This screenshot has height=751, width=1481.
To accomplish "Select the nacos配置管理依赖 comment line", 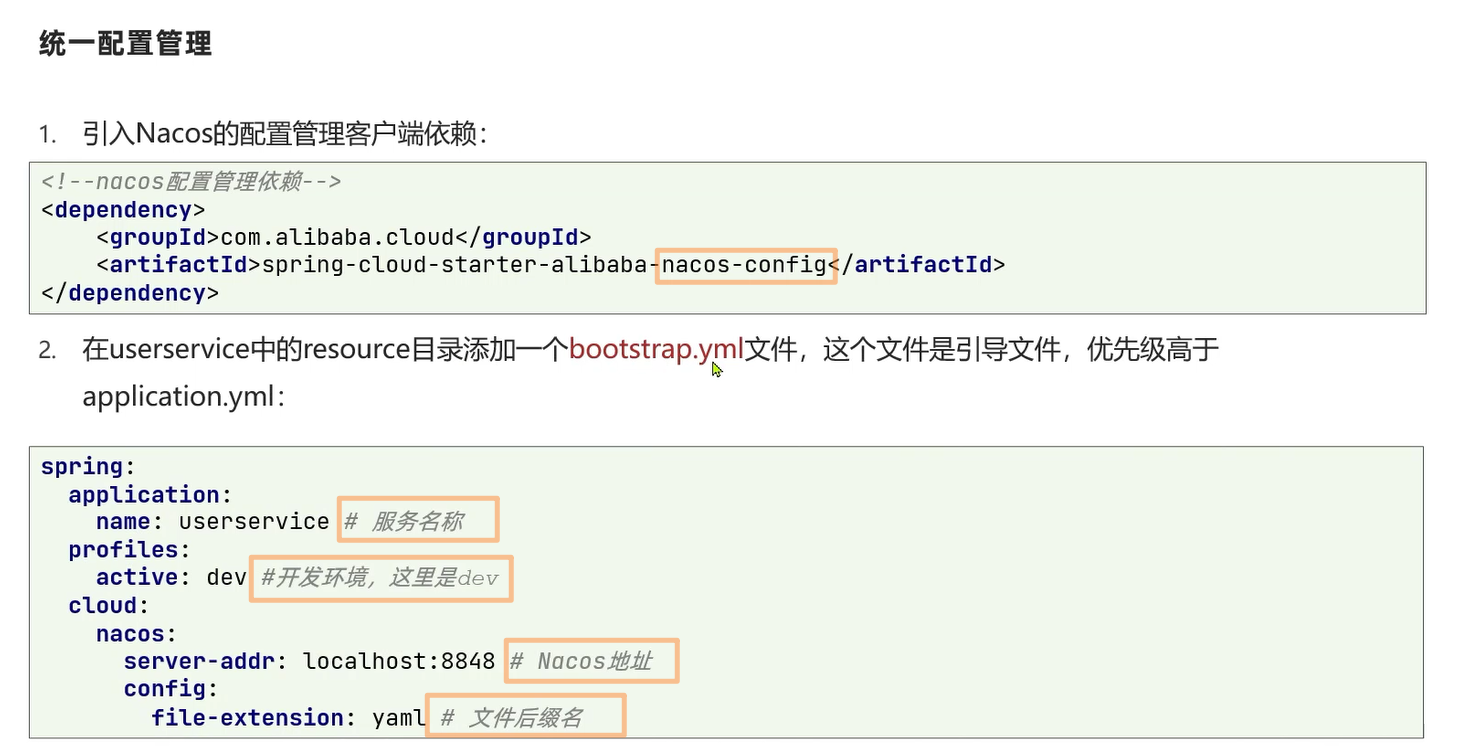I will coord(188,181).
